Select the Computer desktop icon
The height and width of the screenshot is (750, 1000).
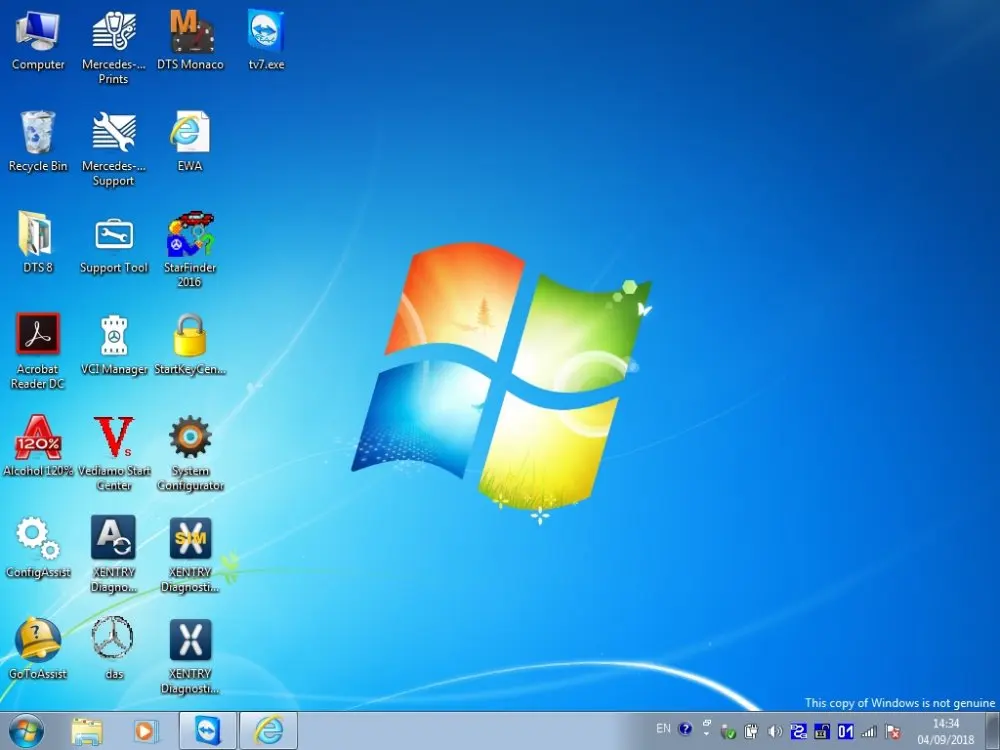pos(38,40)
